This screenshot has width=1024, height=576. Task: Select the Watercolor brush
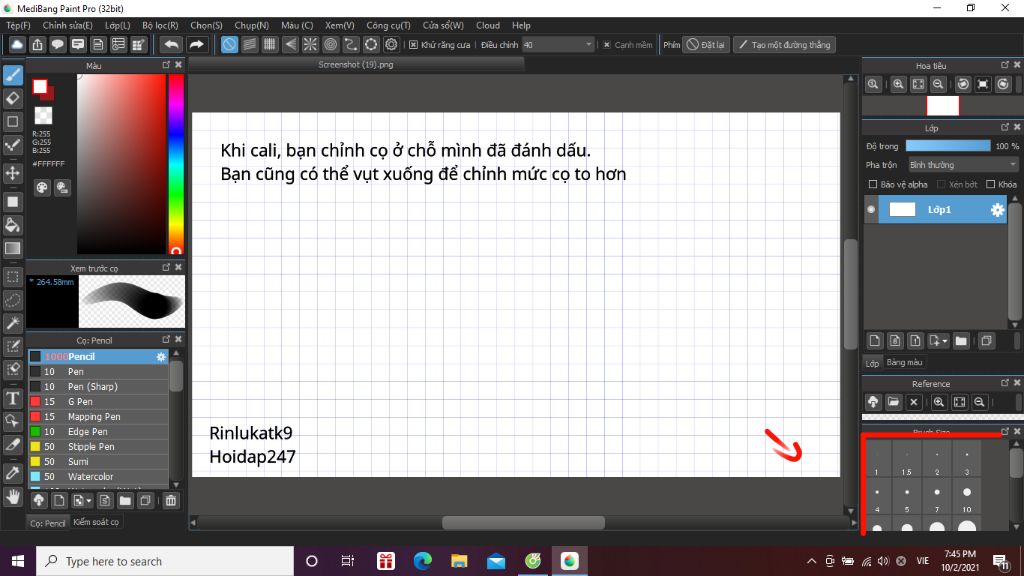[x=98, y=477]
